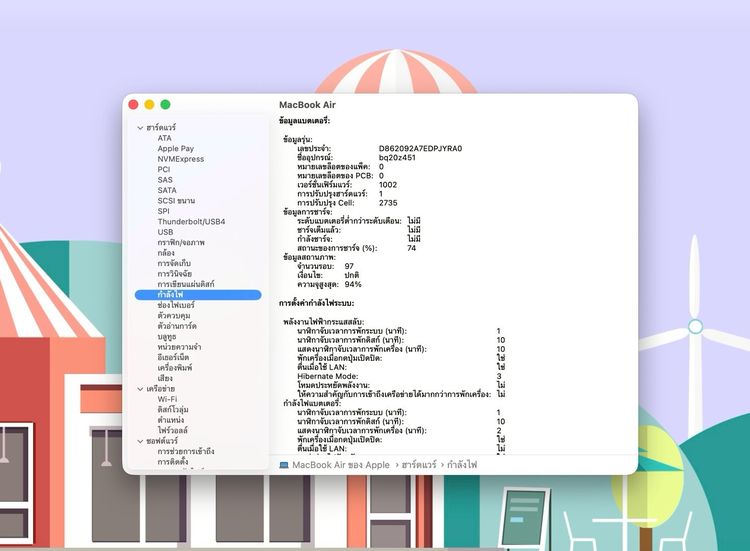Collapse the เครือข่าย section disclosure arrow
750x551 pixels.
(x=140, y=388)
